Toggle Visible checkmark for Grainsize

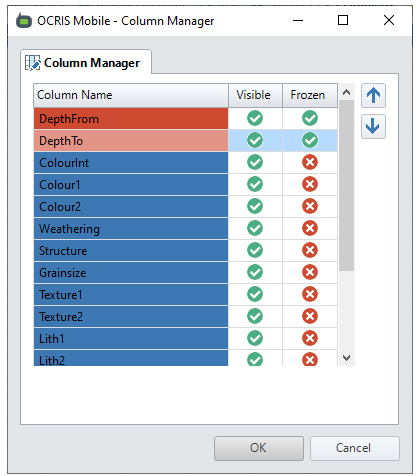255,272
